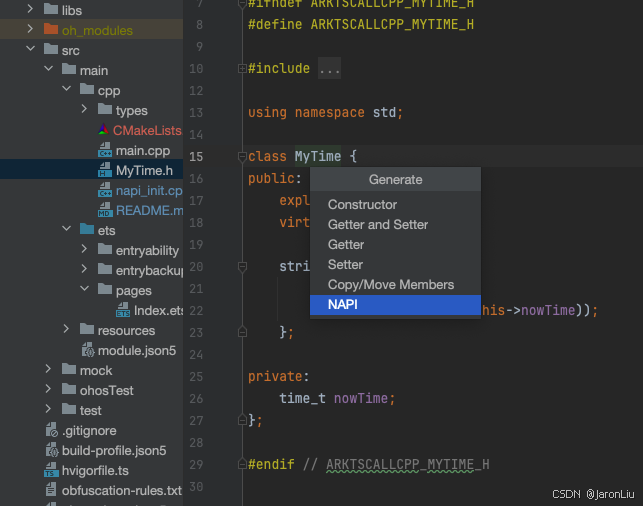
Task: Collapse the ets folder
Action: tap(66, 229)
